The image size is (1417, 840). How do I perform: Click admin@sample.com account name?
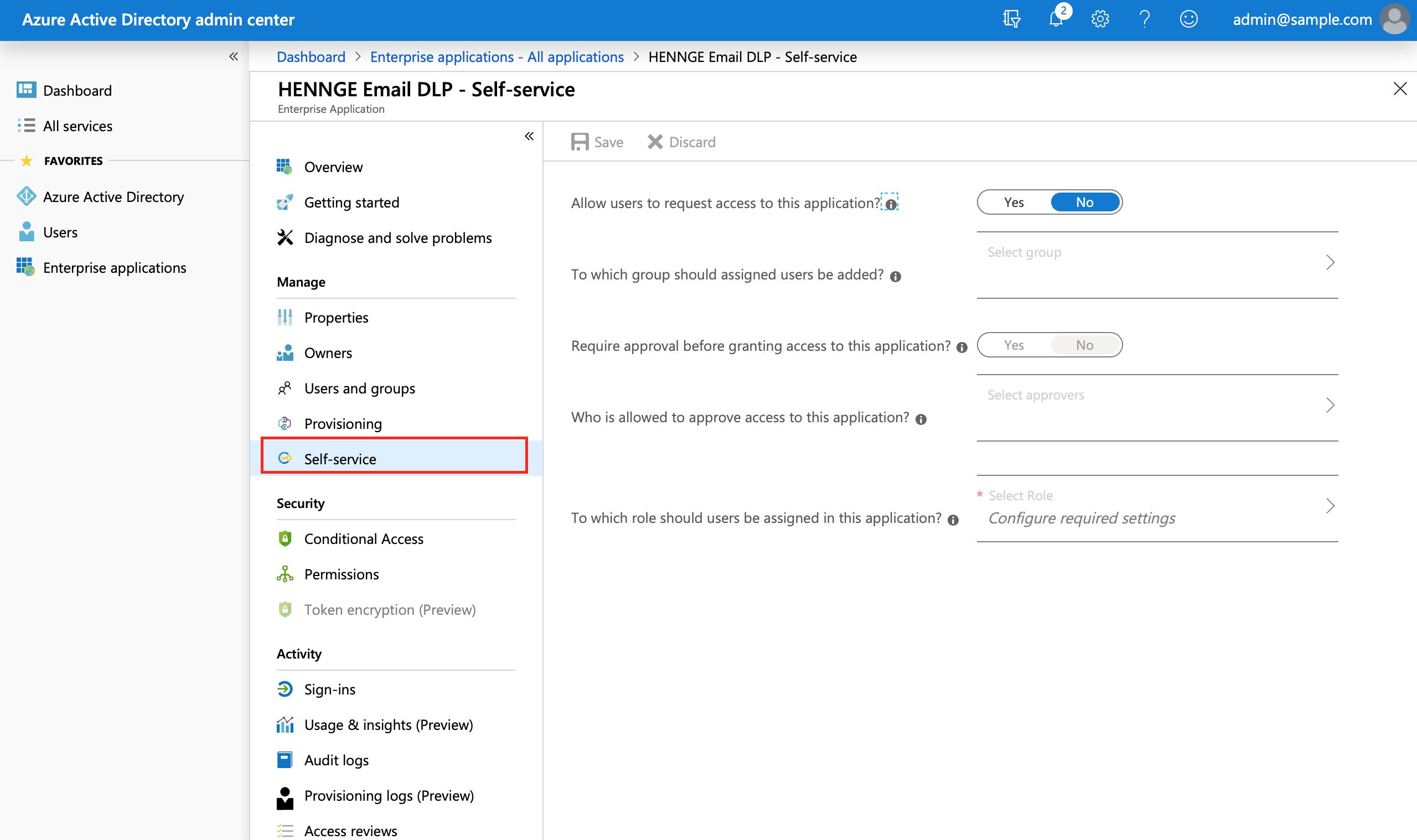1301,19
